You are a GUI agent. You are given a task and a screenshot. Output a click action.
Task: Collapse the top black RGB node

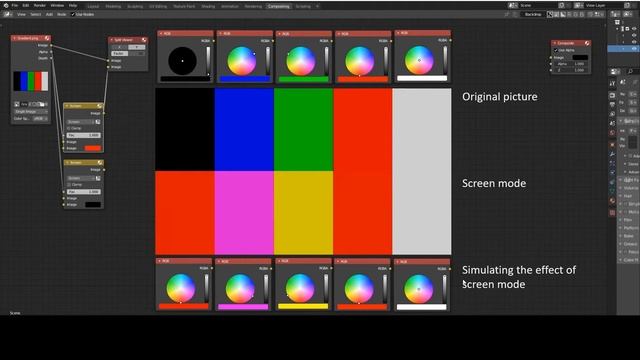[161, 33]
